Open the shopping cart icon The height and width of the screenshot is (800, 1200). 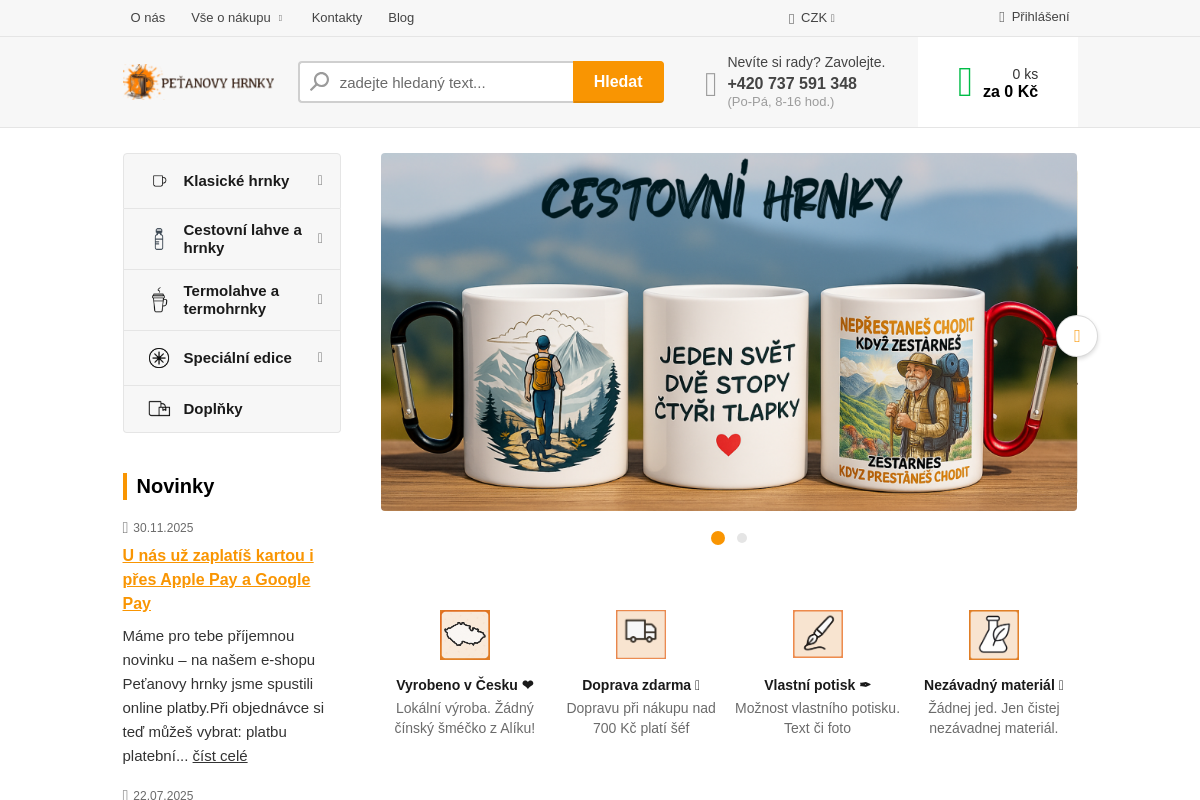click(x=965, y=82)
